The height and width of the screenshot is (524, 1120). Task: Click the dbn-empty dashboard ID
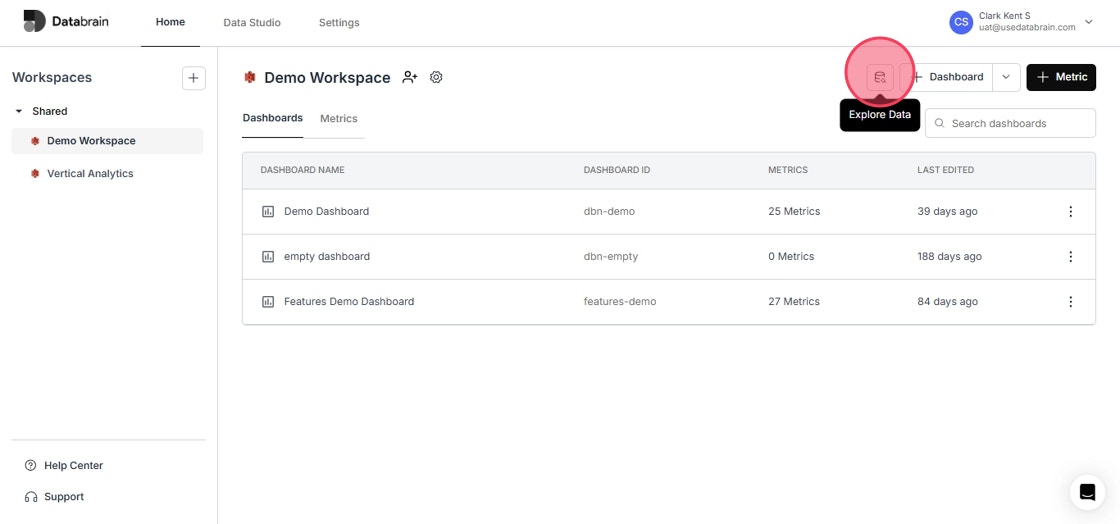tap(611, 256)
